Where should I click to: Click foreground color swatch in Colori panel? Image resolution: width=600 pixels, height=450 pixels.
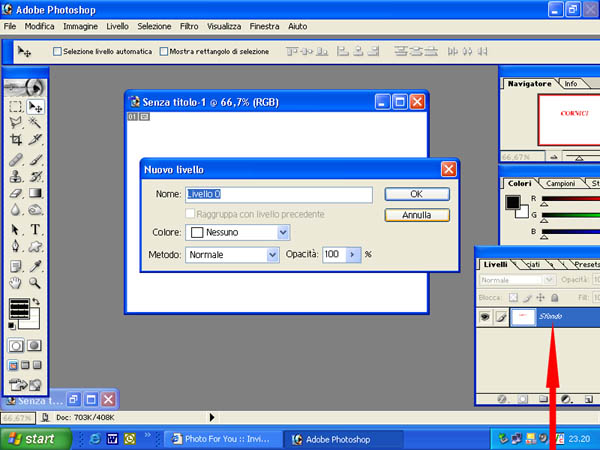(513, 202)
